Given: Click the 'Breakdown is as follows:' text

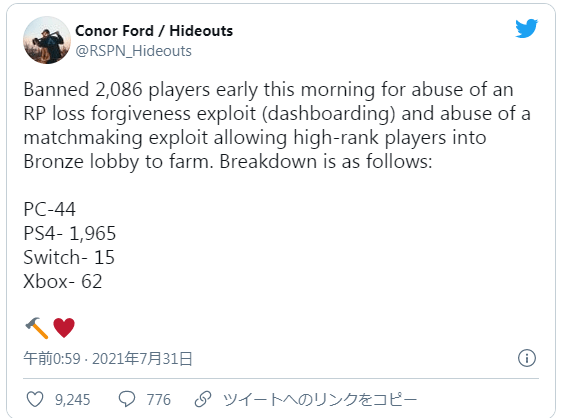Looking at the screenshot, I should [x=326, y=161].
